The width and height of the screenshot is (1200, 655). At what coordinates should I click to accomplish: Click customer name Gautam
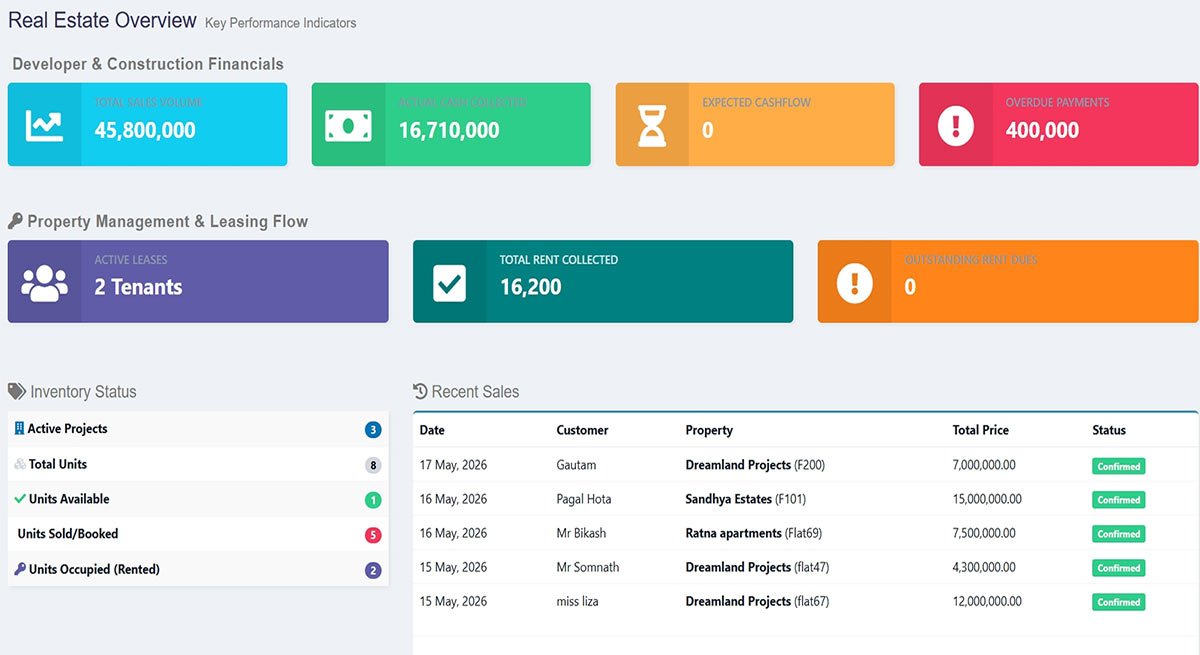coord(576,465)
